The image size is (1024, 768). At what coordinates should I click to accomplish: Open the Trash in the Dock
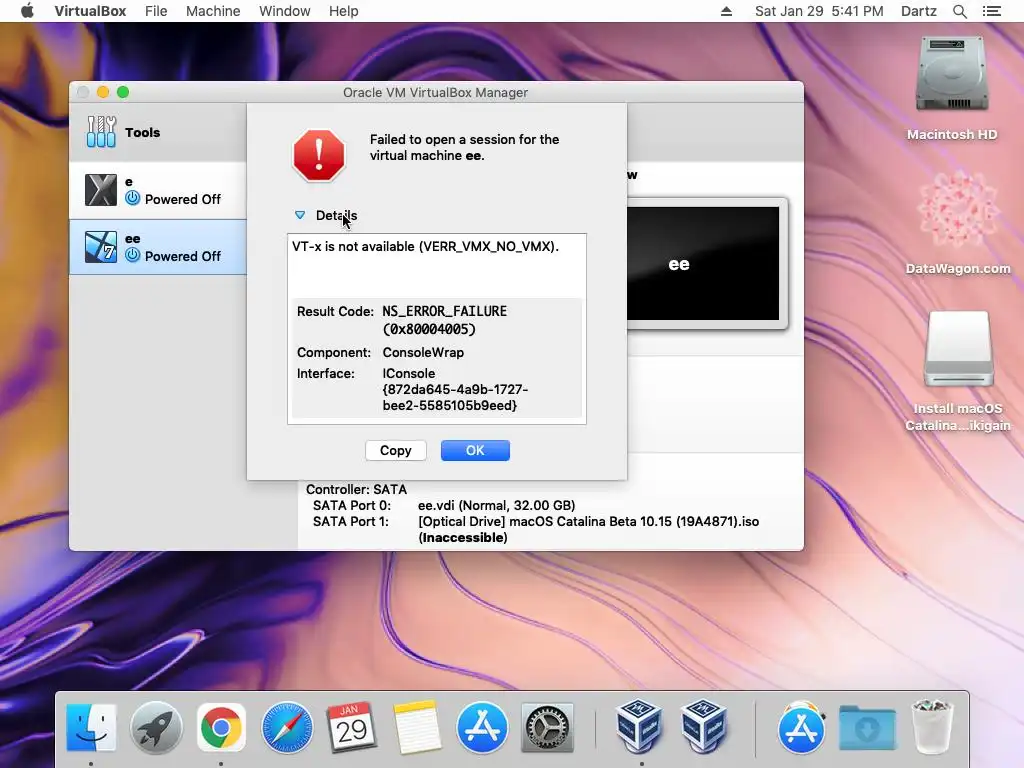coord(932,726)
